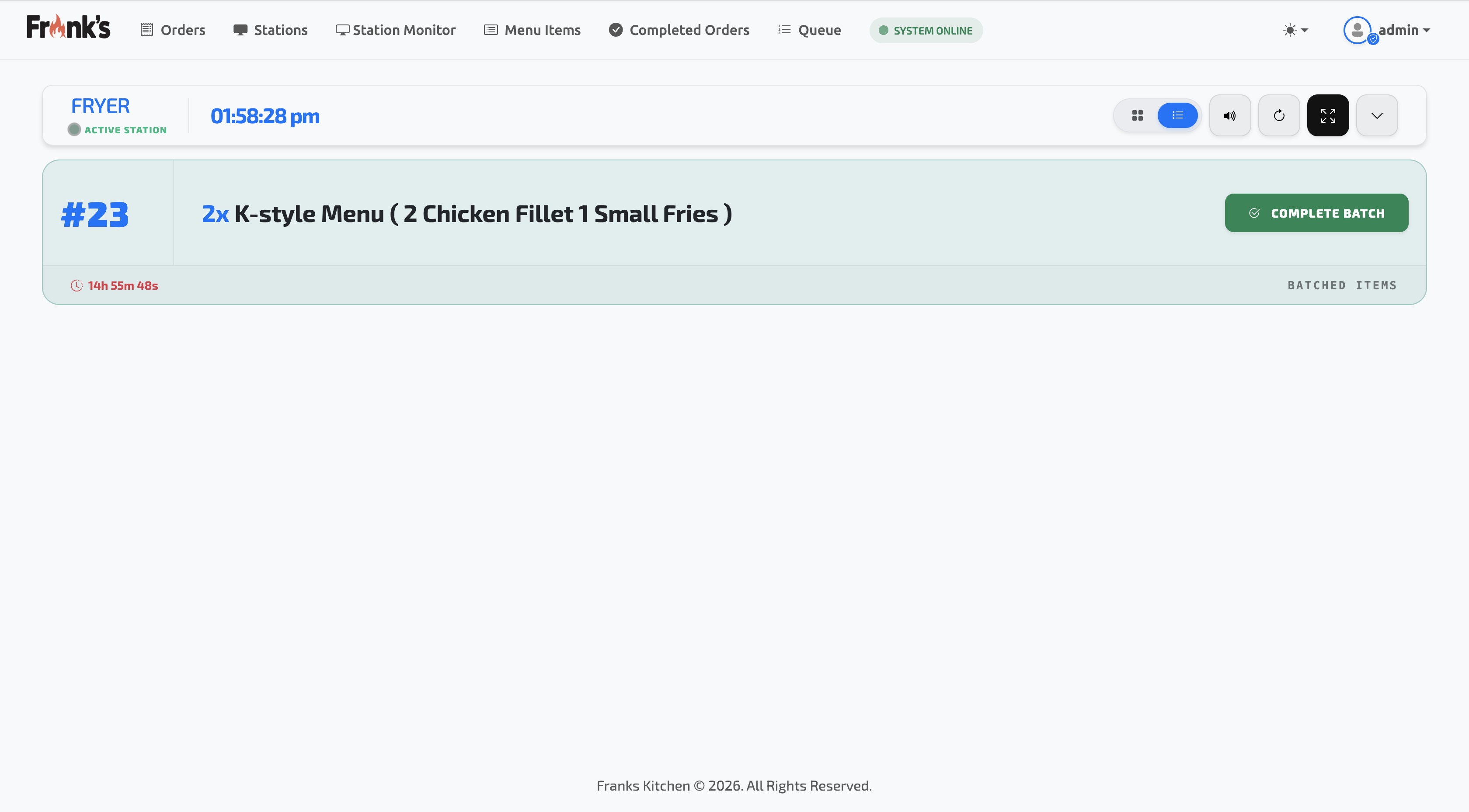This screenshot has width=1469, height=812.
Task: Open the admin user menu
Action: point(1403,30)
